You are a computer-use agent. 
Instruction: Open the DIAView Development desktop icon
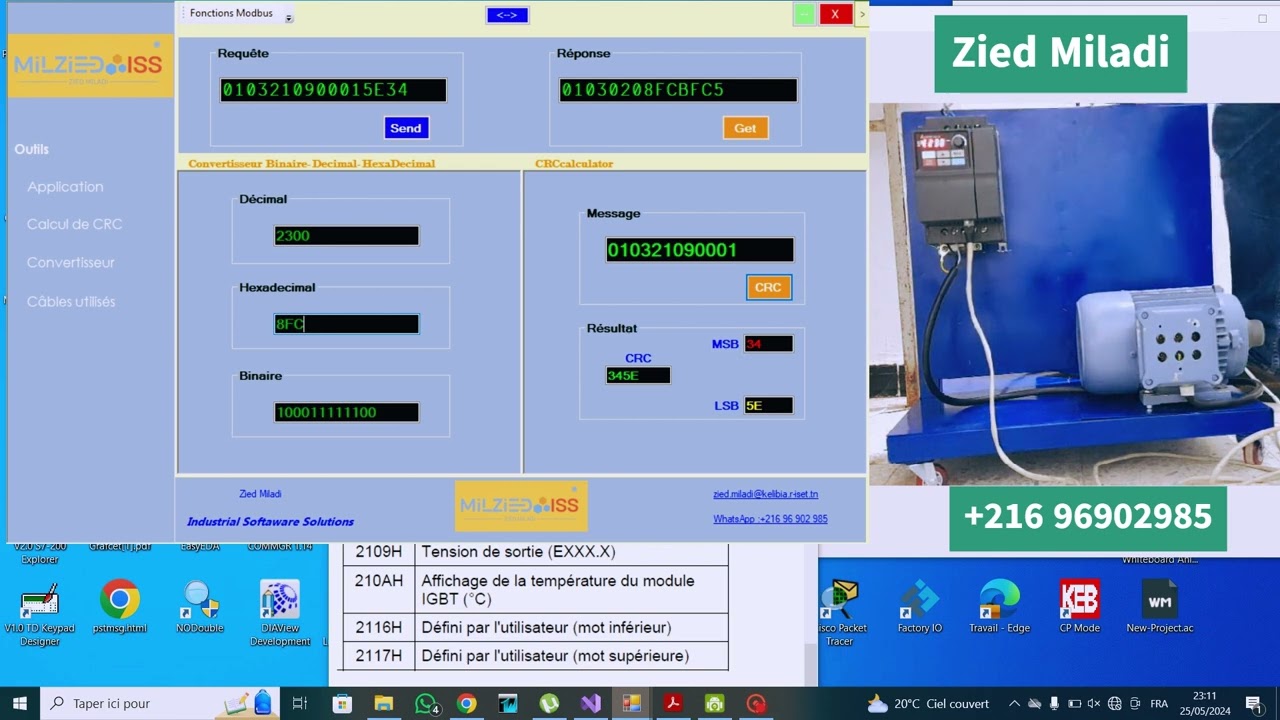[280, 613]
